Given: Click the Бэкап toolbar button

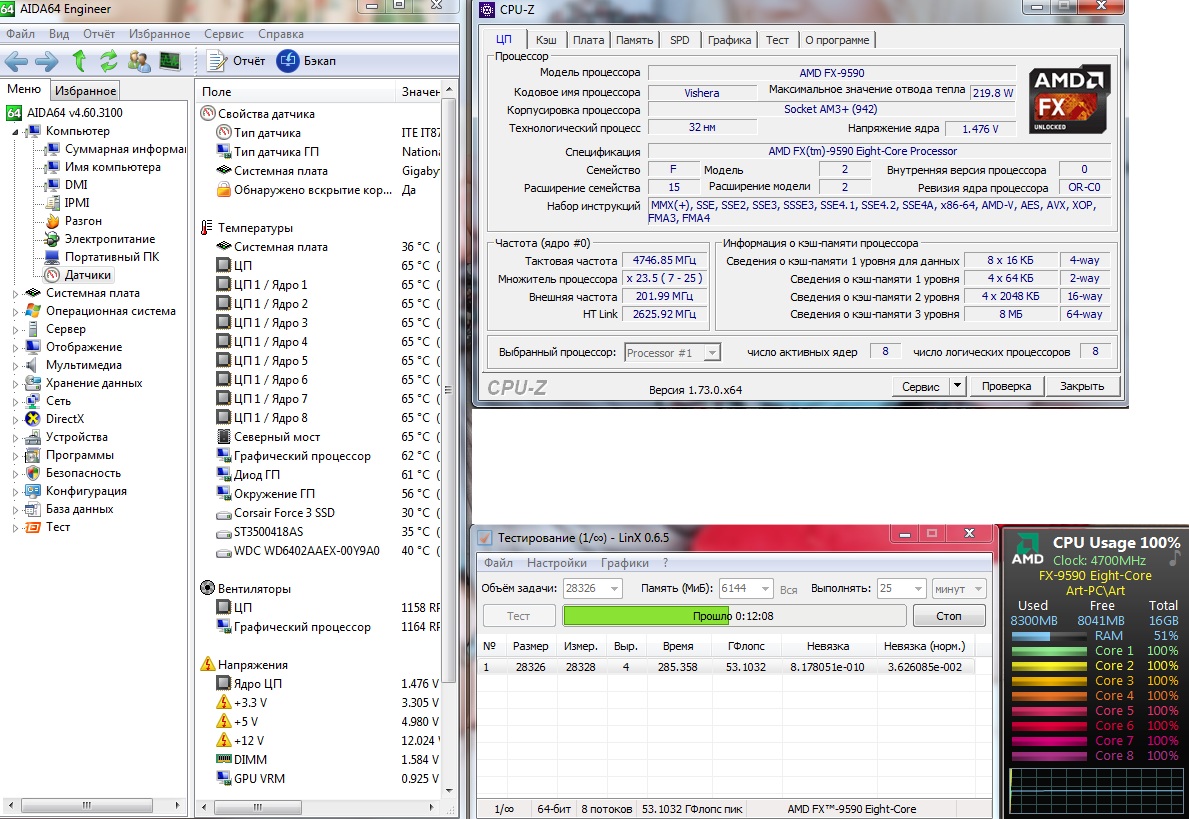Looking at the screenshot, I should [x=307, y=61].
